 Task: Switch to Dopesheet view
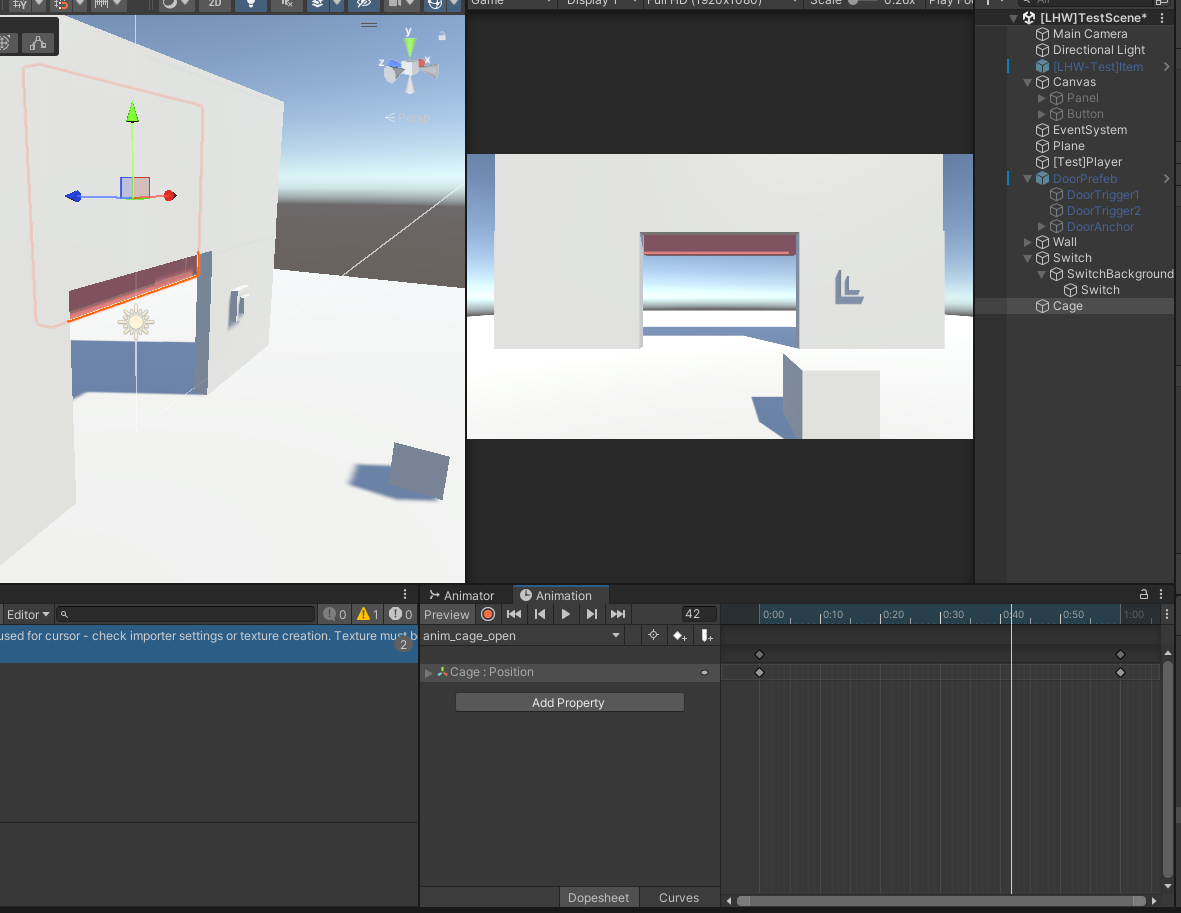pyautogui.click(x=598, y=897)
